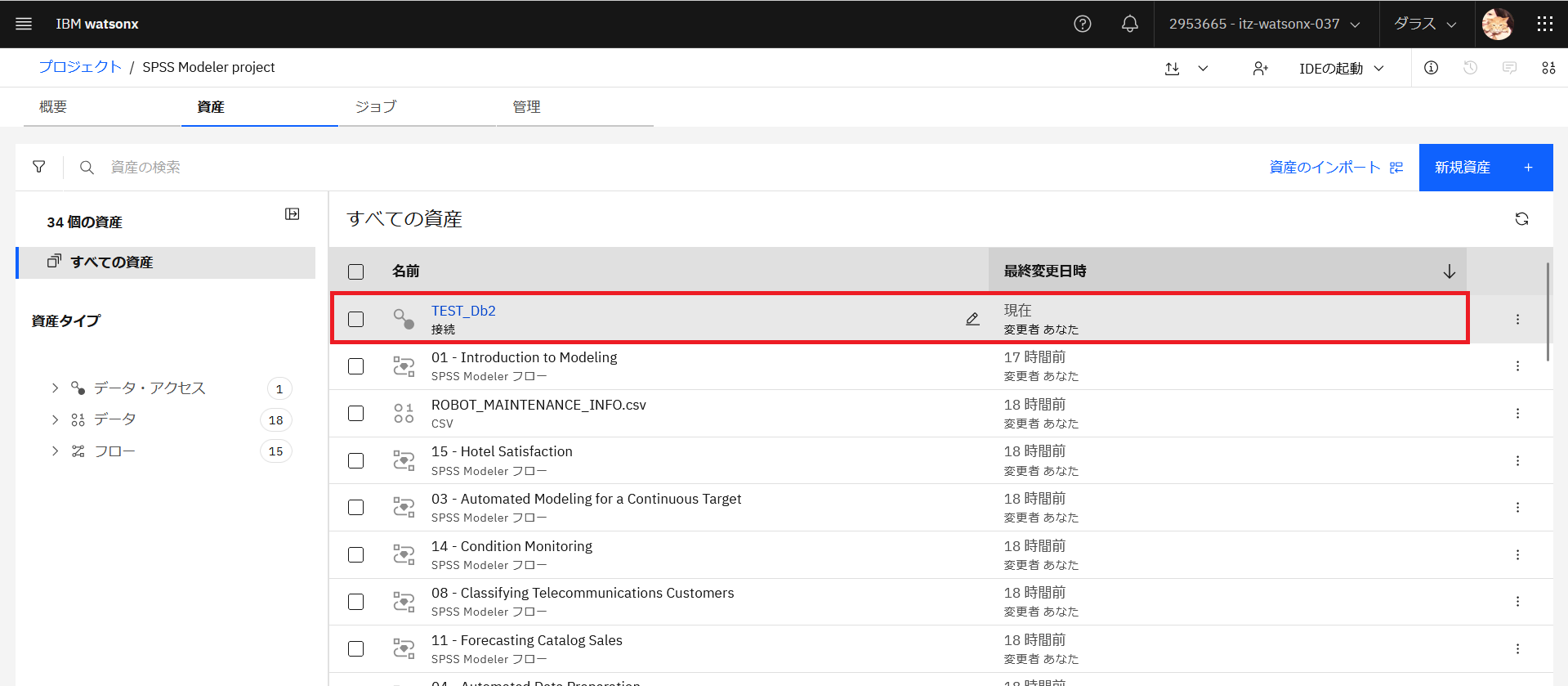Open the comments chat icon

pyautogui.click(x=1510, y=68)
